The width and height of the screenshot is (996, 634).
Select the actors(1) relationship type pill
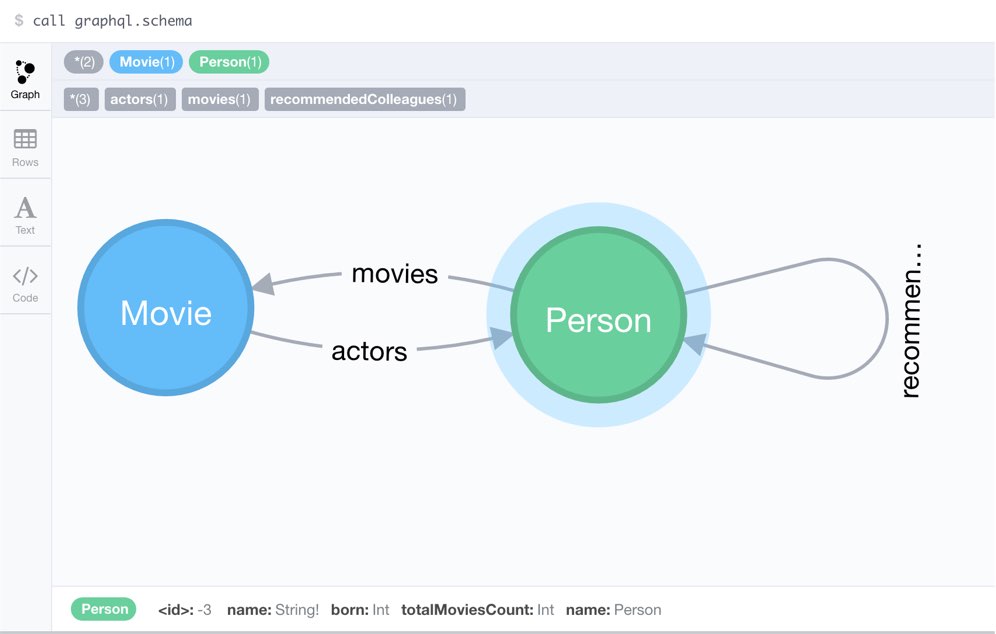[x=140, y=99]
